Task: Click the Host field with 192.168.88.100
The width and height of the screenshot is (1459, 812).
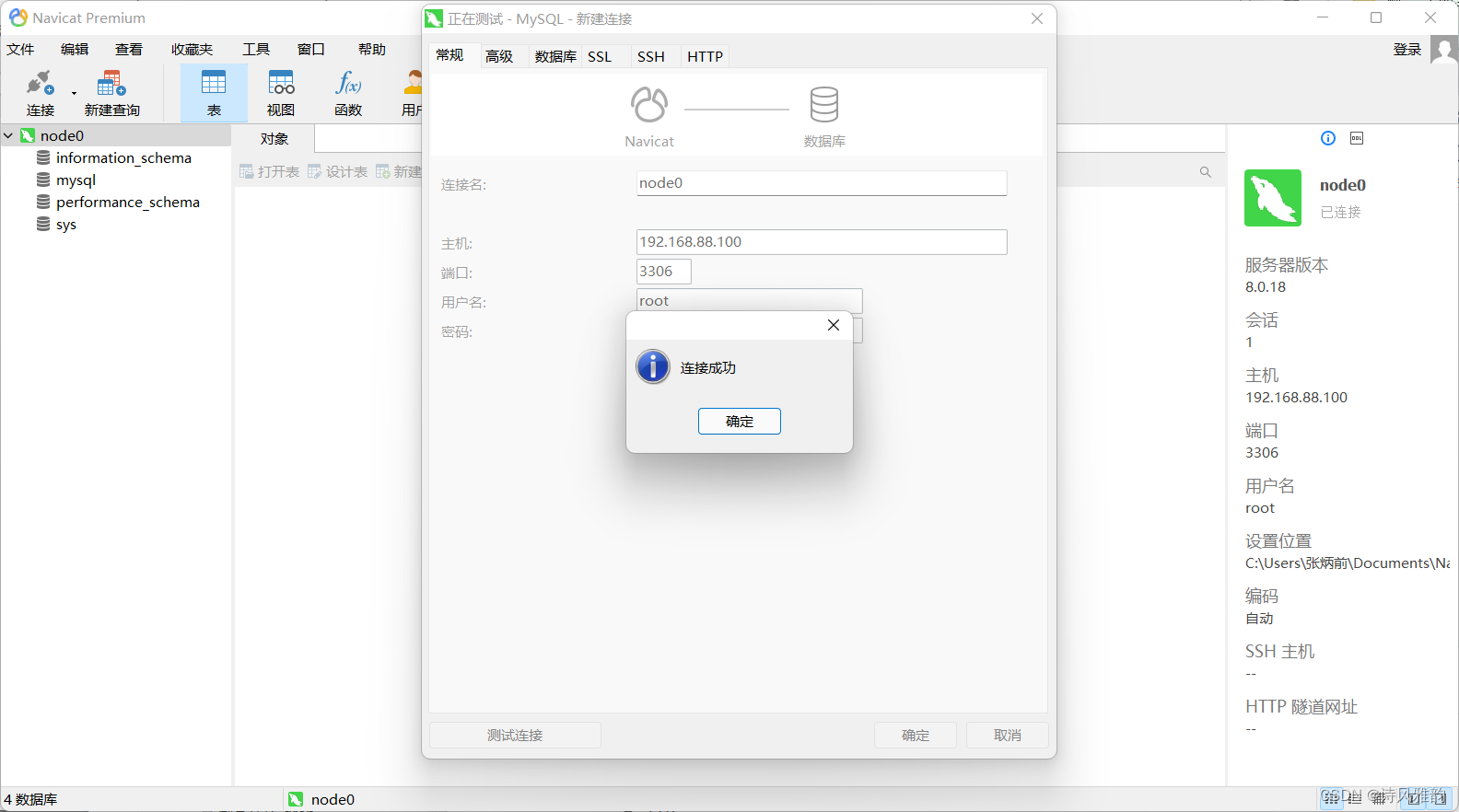Action: tap(822, 242)
